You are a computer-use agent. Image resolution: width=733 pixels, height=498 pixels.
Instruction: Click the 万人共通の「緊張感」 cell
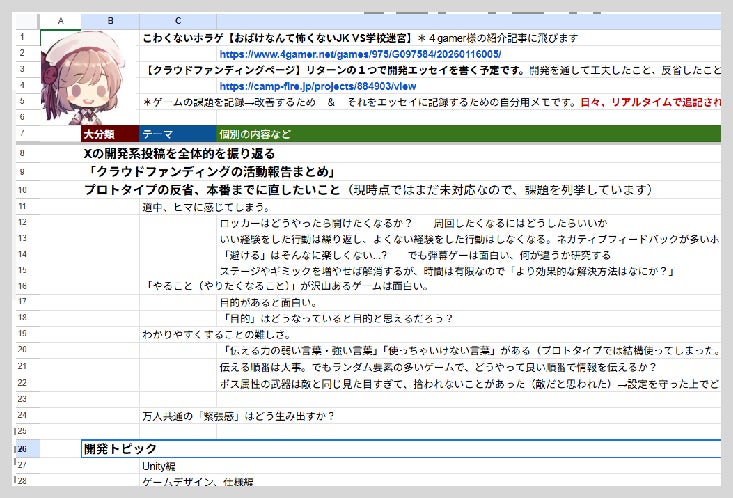point(238,415)
